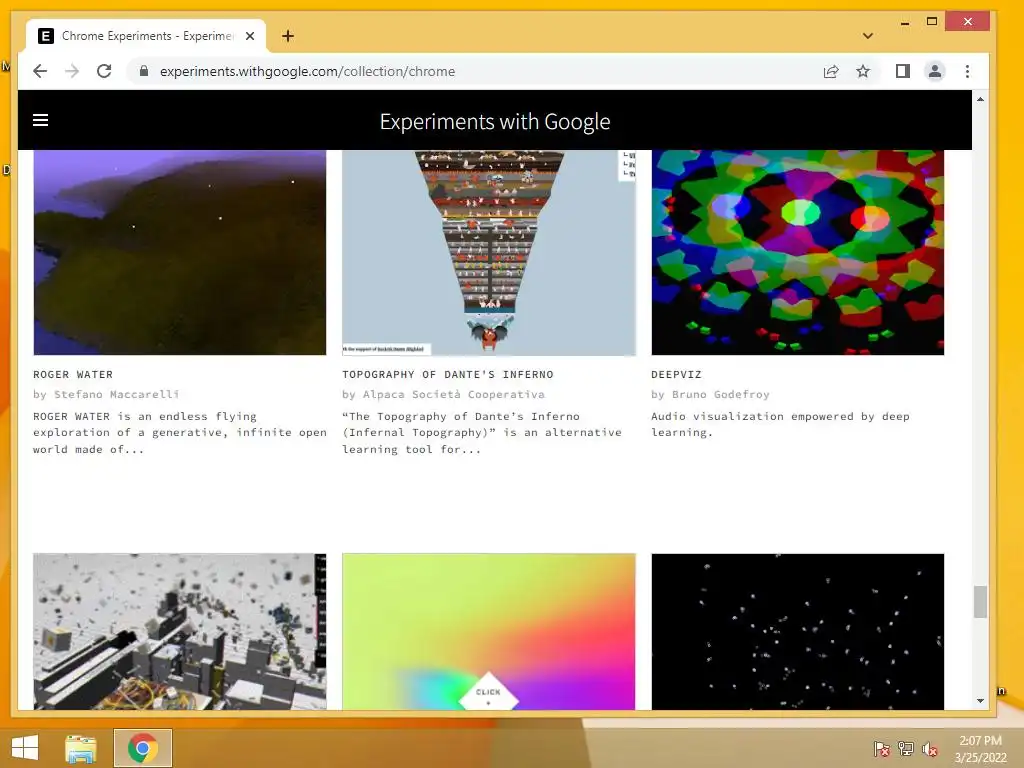
Task: Open the Chrome profile avatar
Action: [x=935, y=71]
